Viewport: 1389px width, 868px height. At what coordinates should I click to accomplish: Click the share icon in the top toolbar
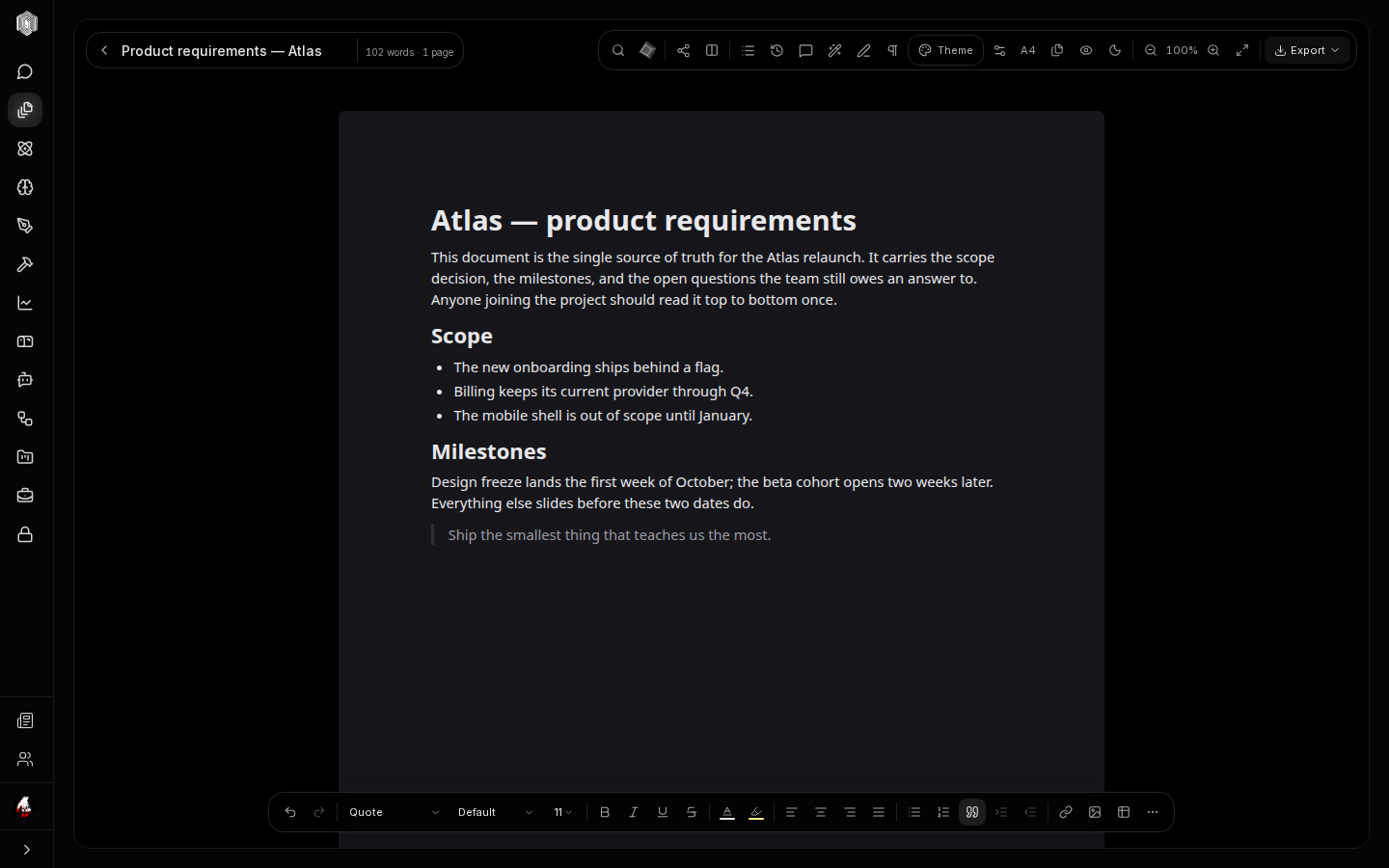pyautogui.click(x=683, y=50)
